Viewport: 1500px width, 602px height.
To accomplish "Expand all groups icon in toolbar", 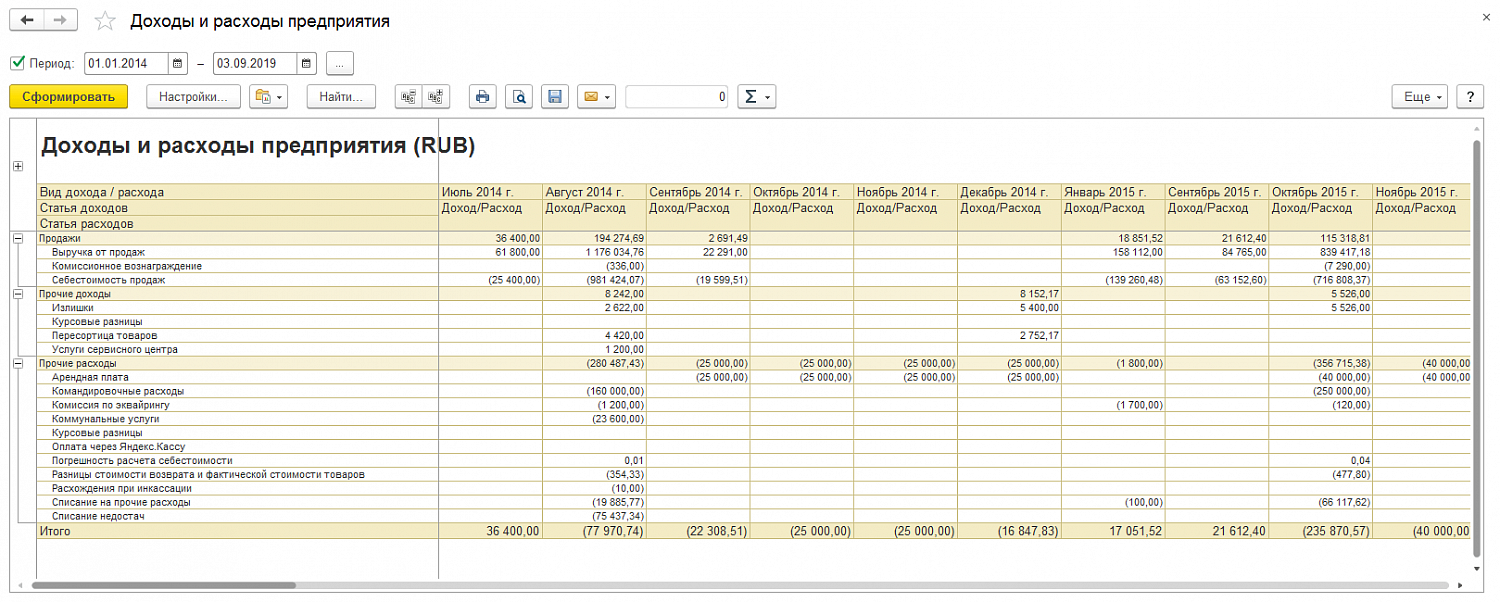I will click(436, 97).
